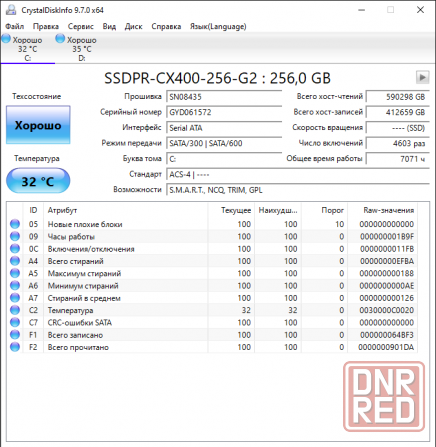This screenshot has height=447, width=436.
Task: Click total host writes value 412659 GB
Action: pyautogui.click(x=398, y=112)
